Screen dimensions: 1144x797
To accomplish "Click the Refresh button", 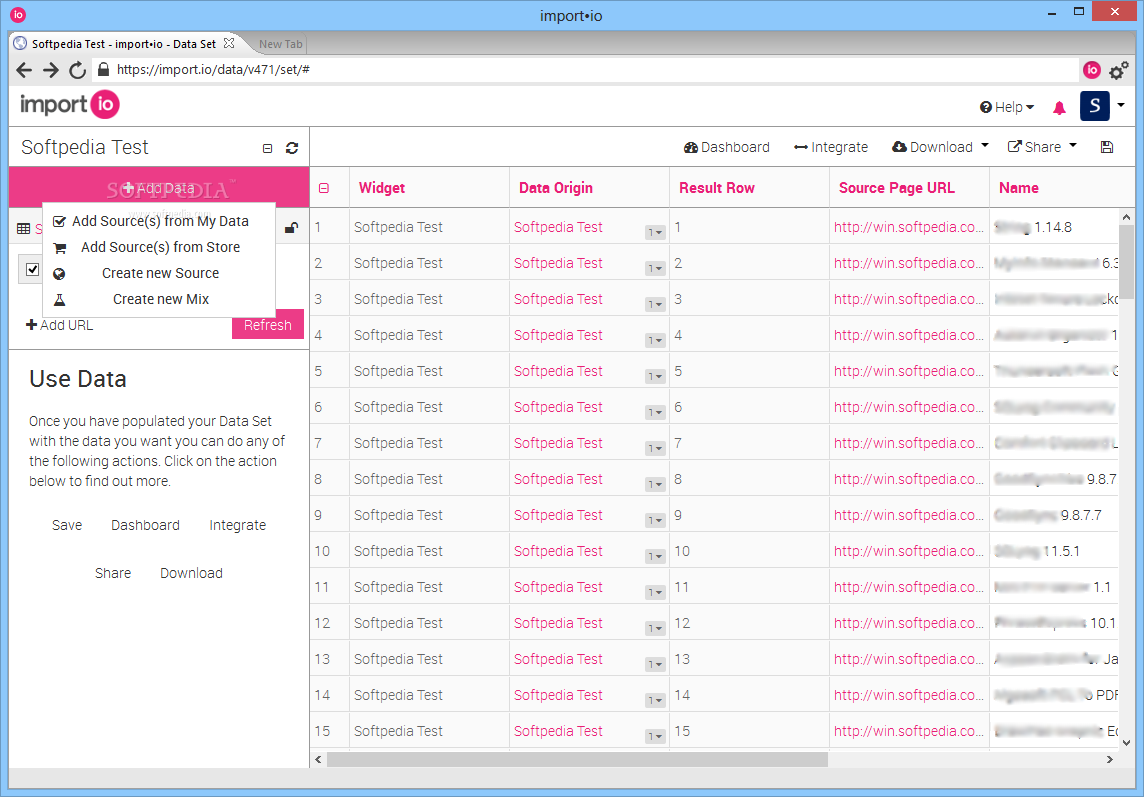I will (268, 326).
